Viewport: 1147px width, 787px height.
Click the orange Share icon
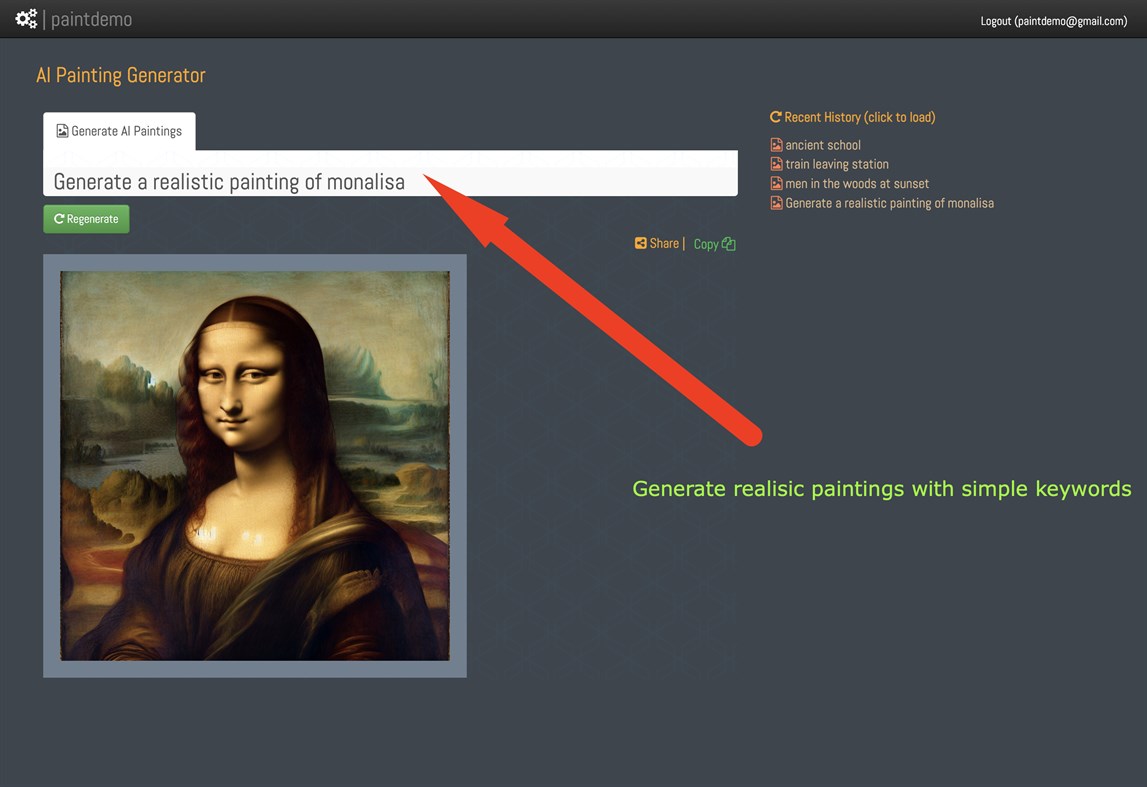(x=640, y=242)
